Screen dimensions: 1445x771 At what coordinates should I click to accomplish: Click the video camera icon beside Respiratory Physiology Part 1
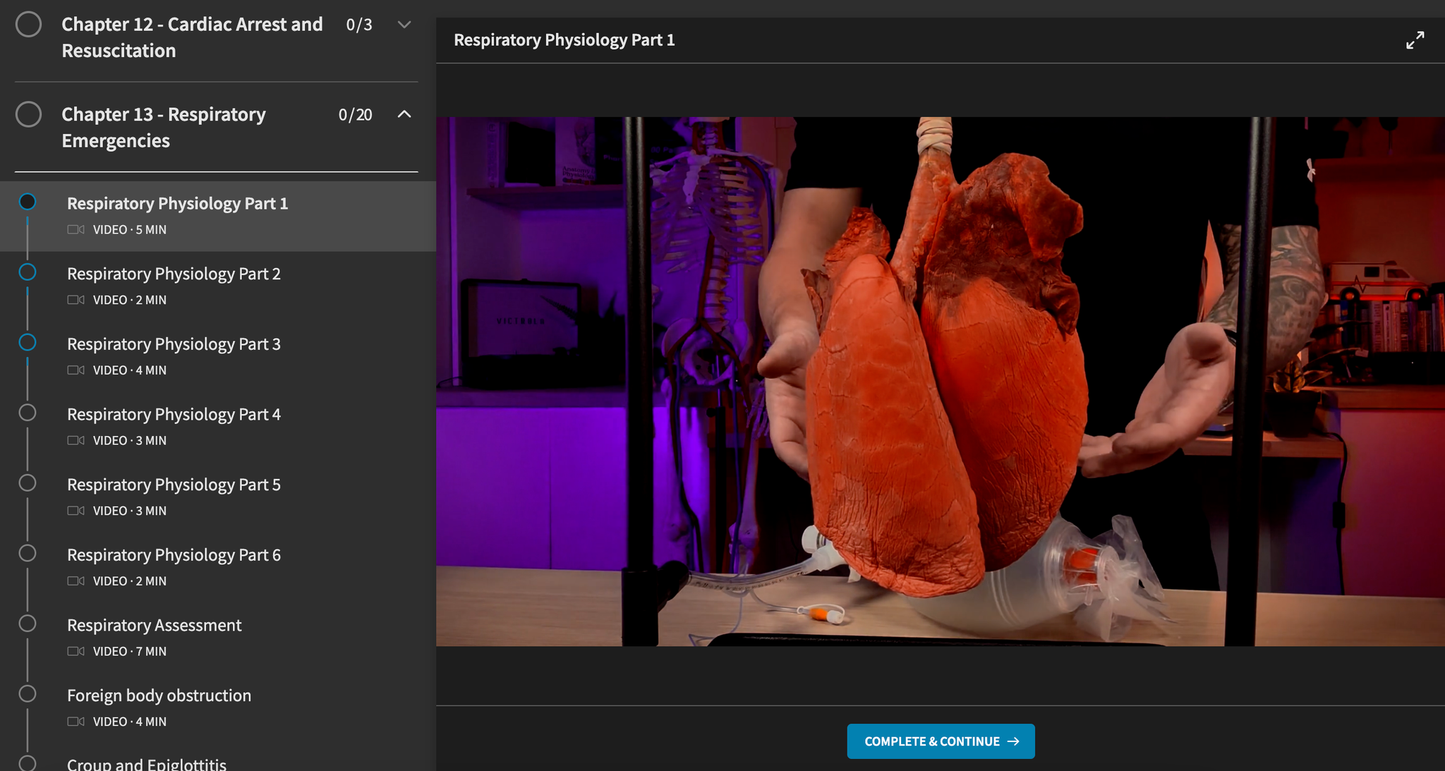[x=74, y=229]
